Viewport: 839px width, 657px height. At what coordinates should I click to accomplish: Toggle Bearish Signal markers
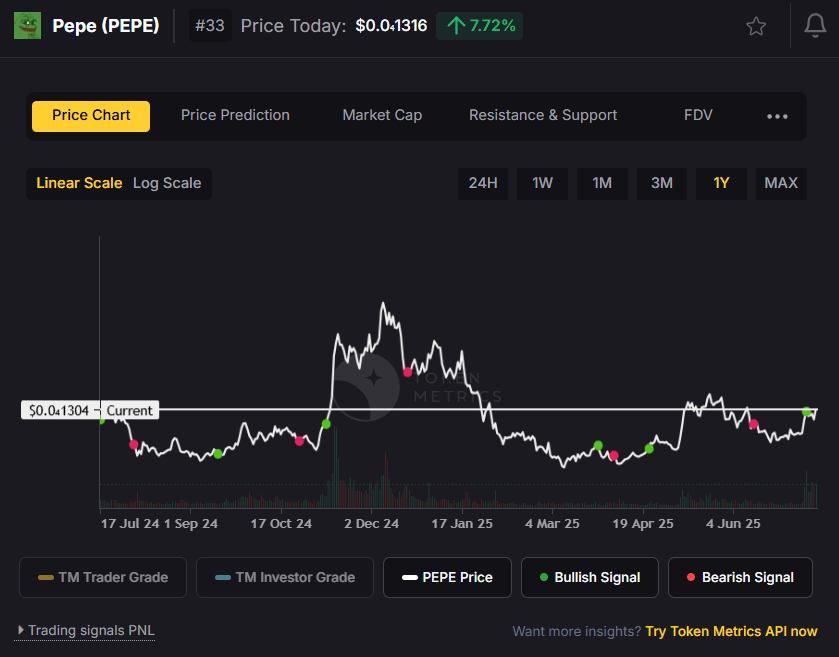[741, 577]
